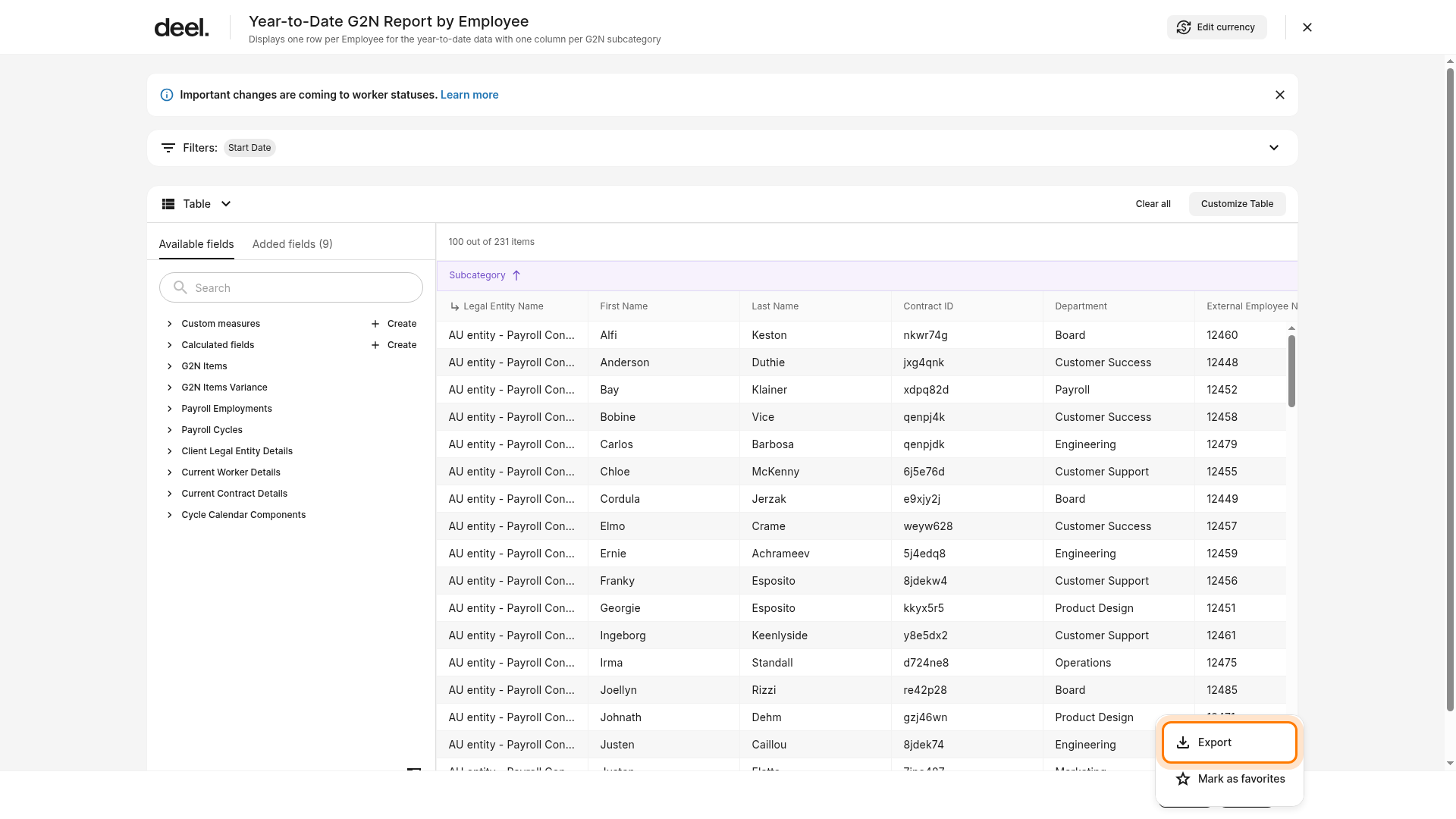Expand the Cycle Calendar Components group
The image size is (1456, 819).
tap(170, 515)
